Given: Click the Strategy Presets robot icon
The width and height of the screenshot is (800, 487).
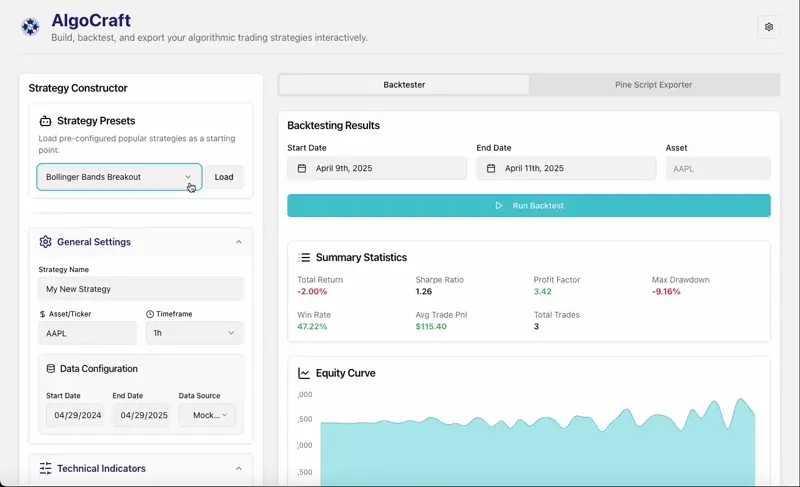Looking at the screenshot, I should [x=45, y=121].
